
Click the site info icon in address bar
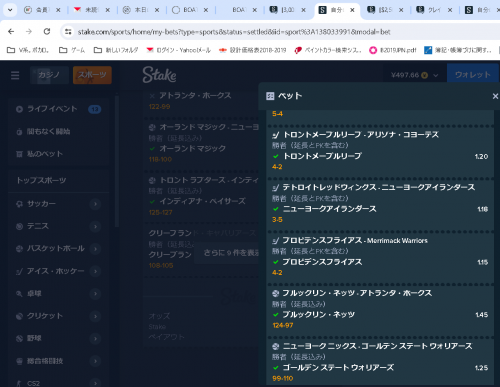[68, 32]
